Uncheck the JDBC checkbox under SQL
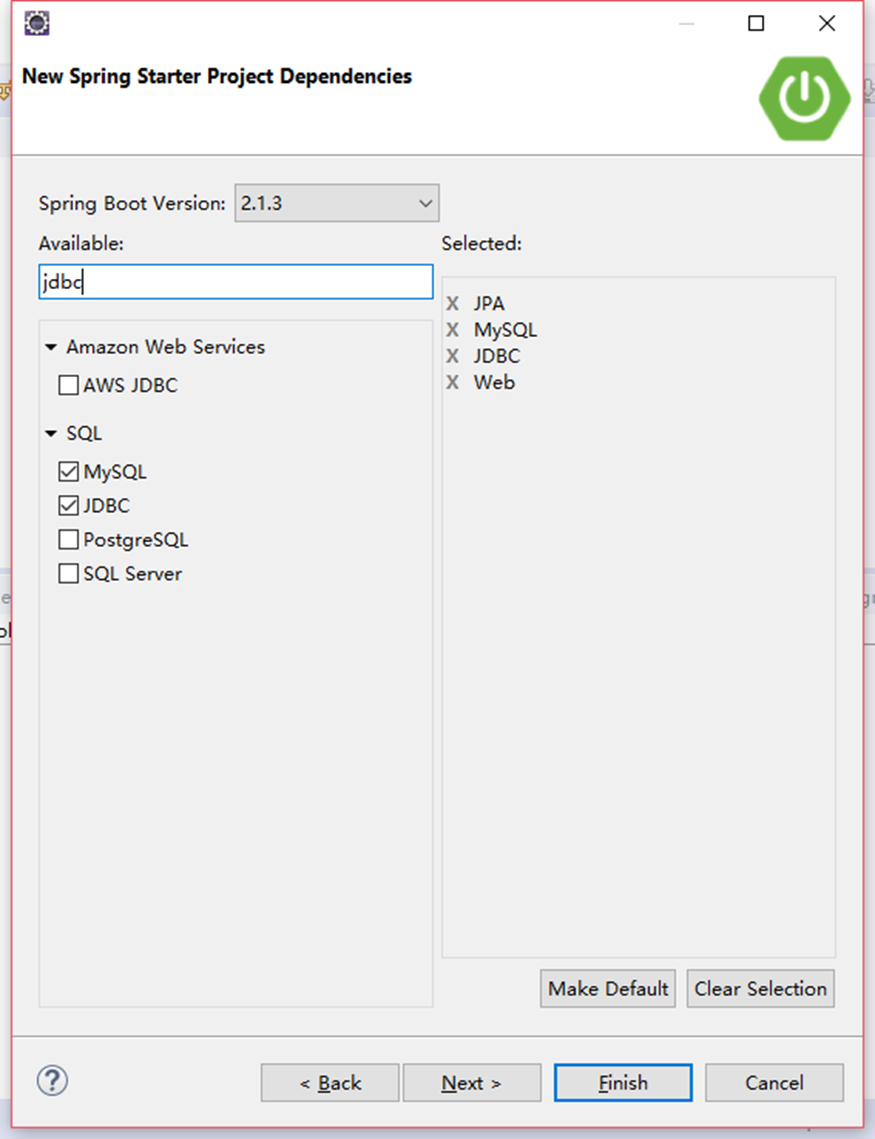875x1139 pixels. click(x=68, y=506)
